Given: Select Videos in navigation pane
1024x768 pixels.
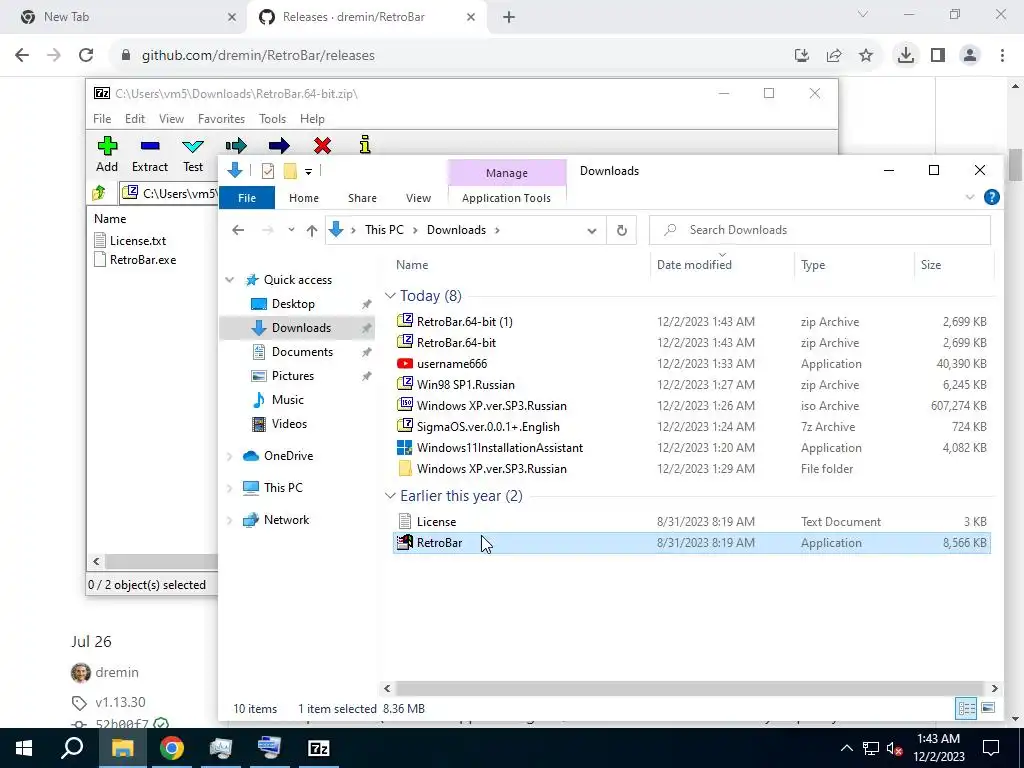Looking at the screenshot, I should (x=289, y=424).
